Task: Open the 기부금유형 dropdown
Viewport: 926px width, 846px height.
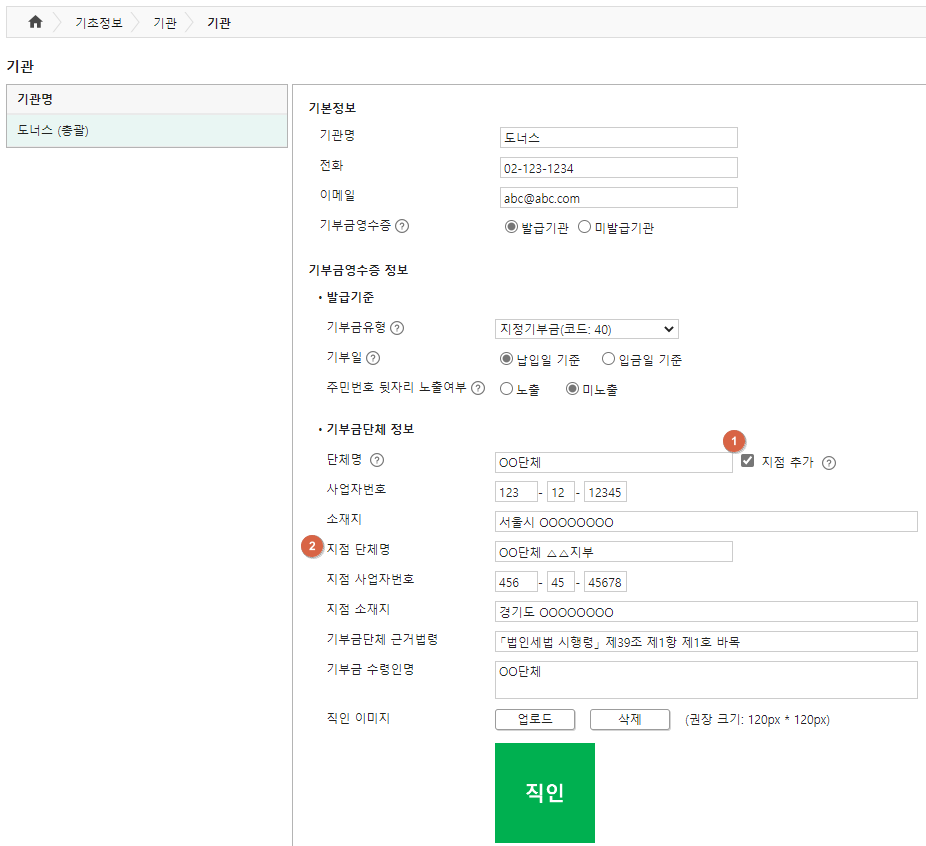Action: (x=586, y=329)
